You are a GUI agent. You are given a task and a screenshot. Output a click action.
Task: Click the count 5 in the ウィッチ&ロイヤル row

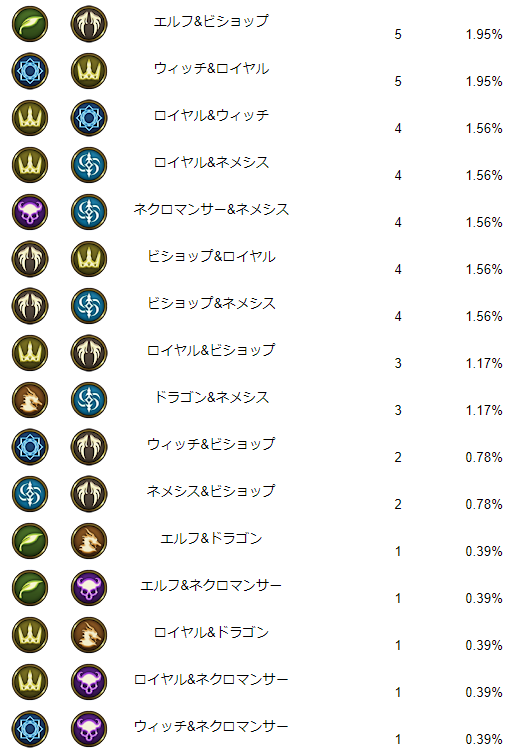pos(398,81)
